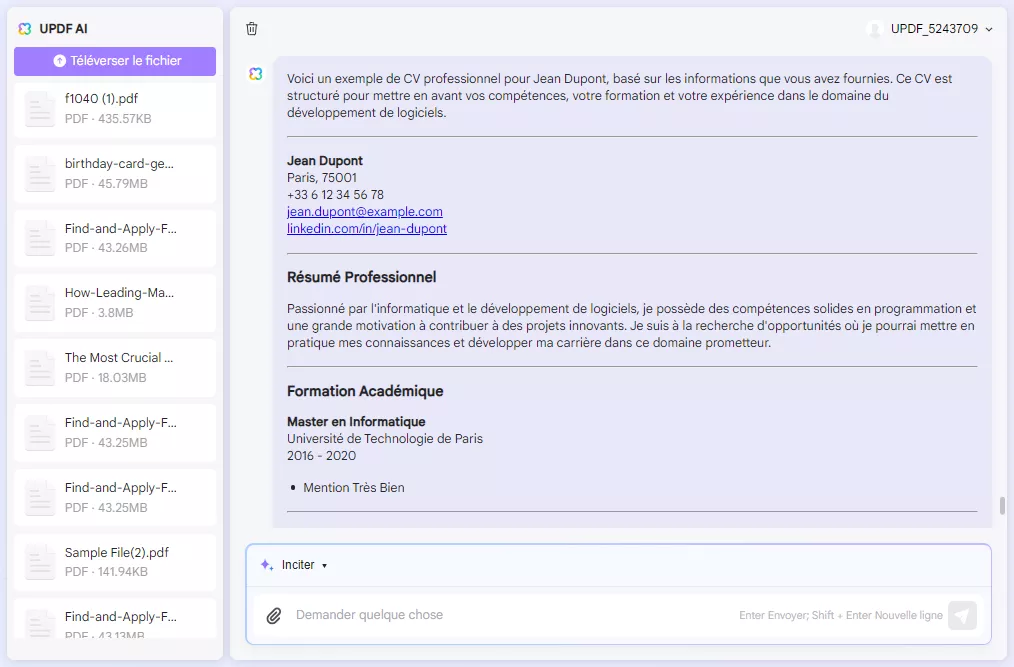
Task: Select the birthday-card-ge PDF entry
Action: tap(113, 171)
